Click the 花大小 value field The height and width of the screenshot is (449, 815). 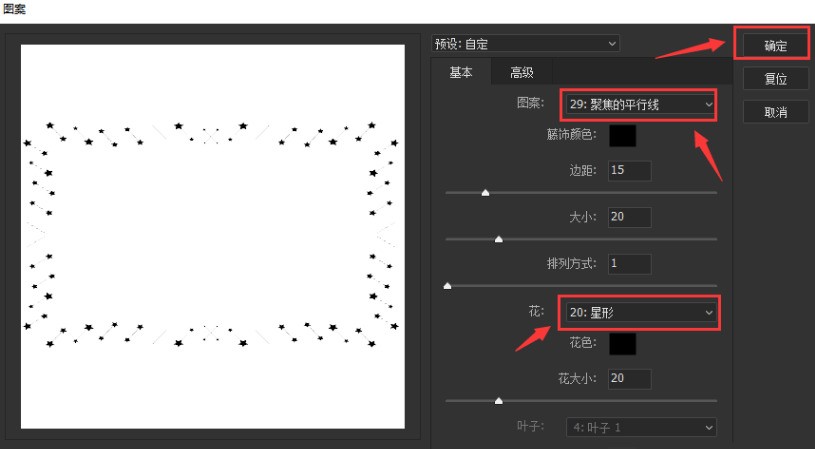[x=629, y=378]
